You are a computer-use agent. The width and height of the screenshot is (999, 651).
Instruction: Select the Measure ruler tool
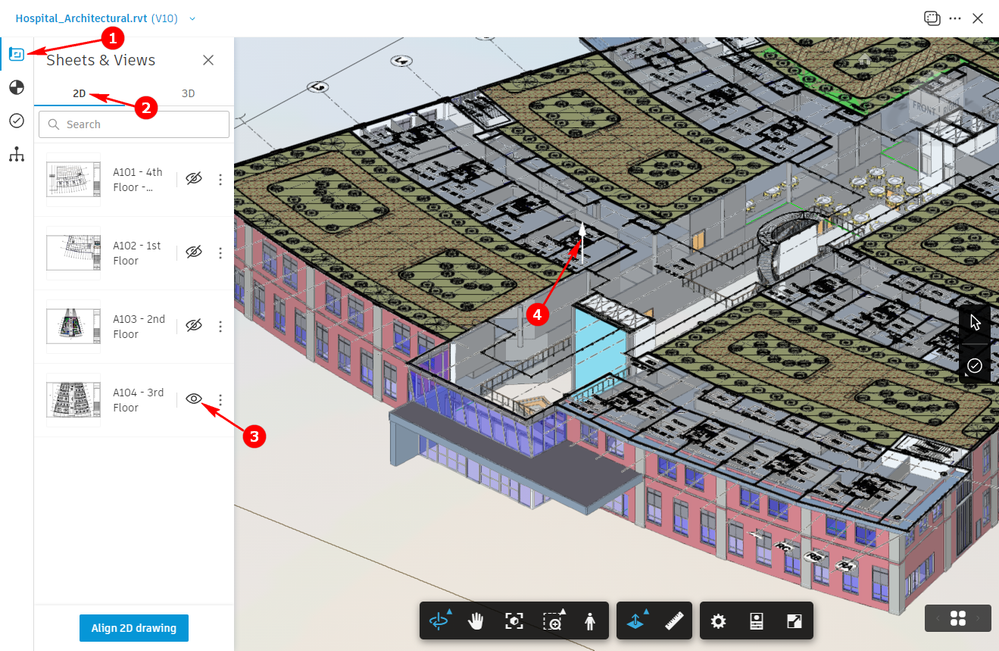674,621
